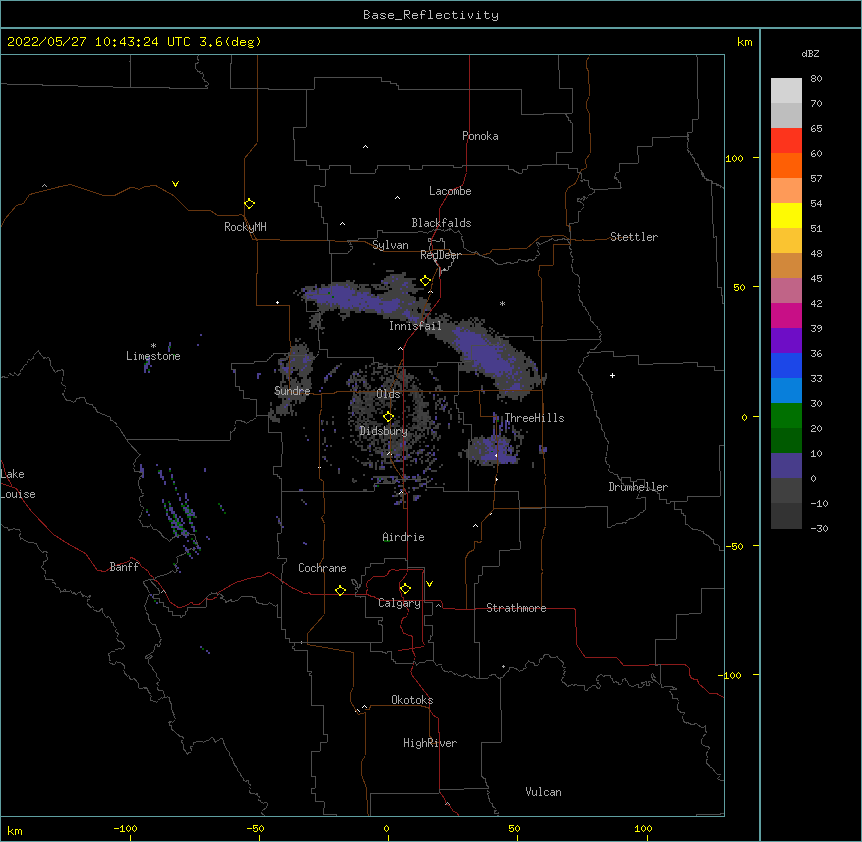Click the Blackfalds city label
This screenshot has height=842, width=862.
[x=441, y=223]
